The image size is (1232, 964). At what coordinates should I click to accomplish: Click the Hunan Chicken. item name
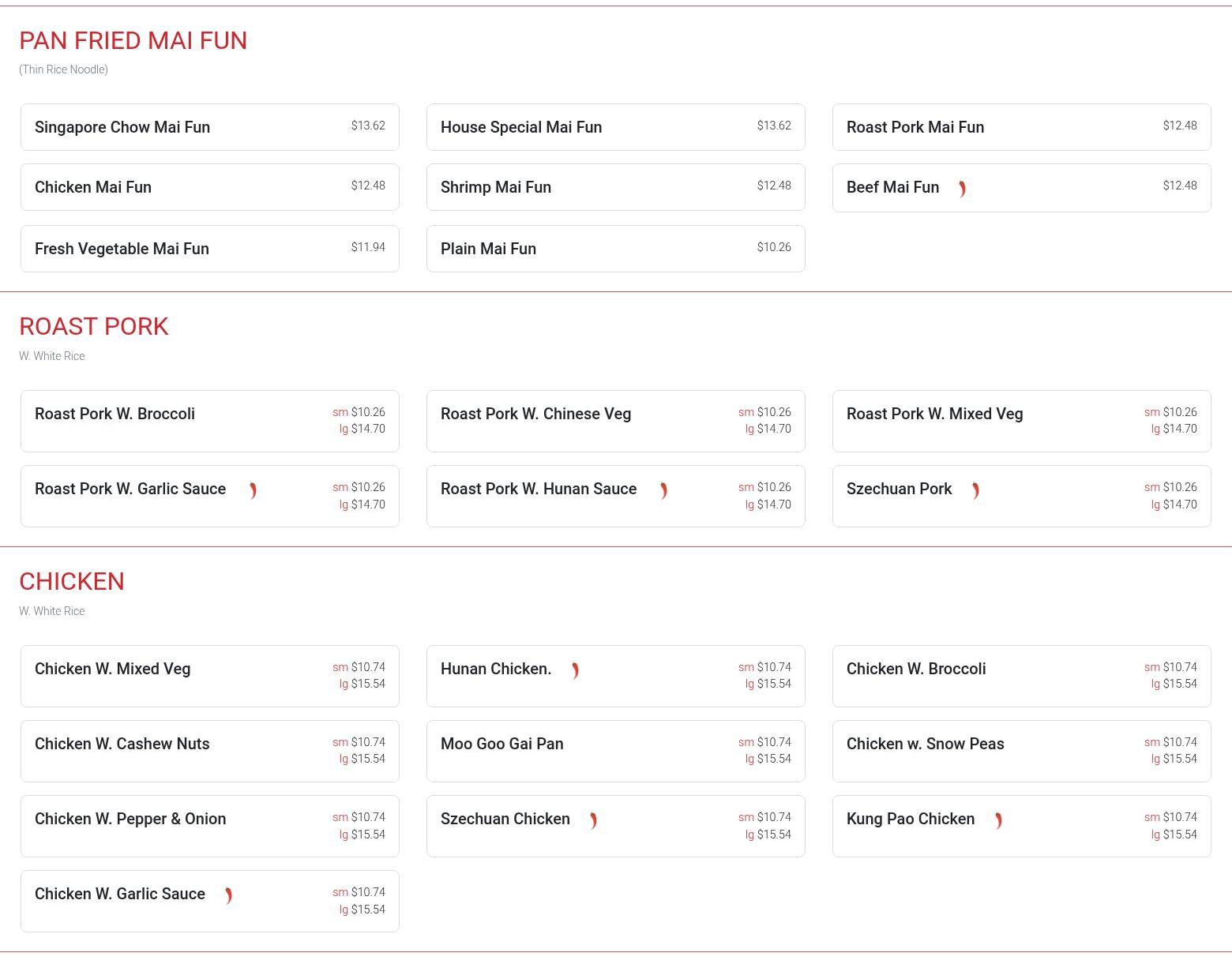point(496,669)
